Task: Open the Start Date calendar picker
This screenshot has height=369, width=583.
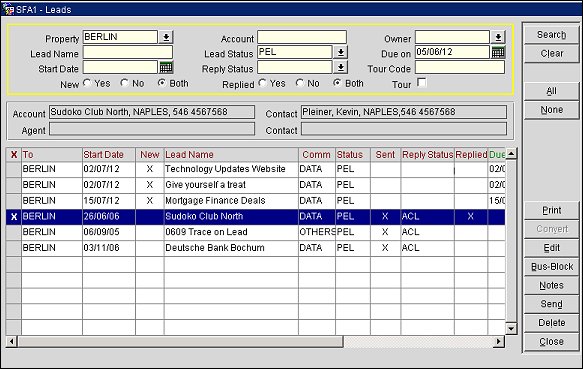Action: [x=166, y=67]
